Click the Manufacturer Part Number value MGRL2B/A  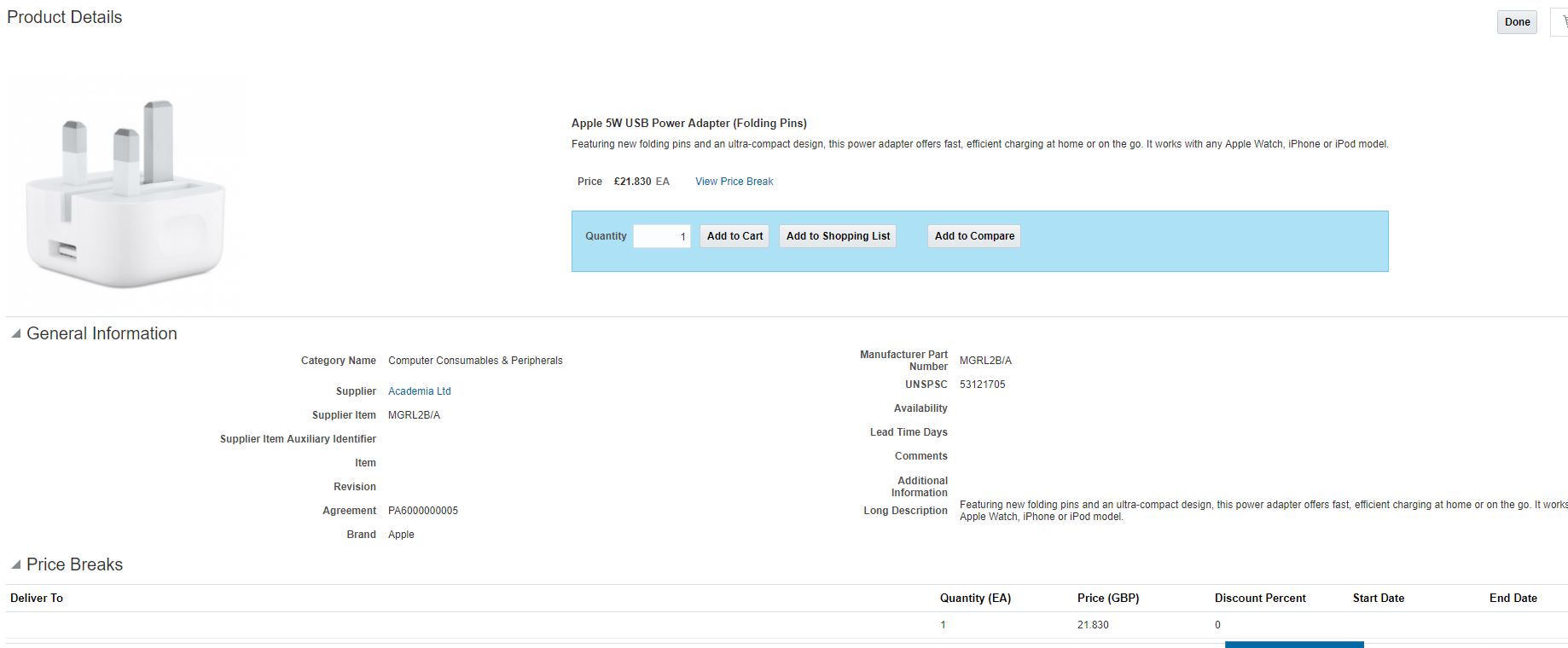point(985,361)
